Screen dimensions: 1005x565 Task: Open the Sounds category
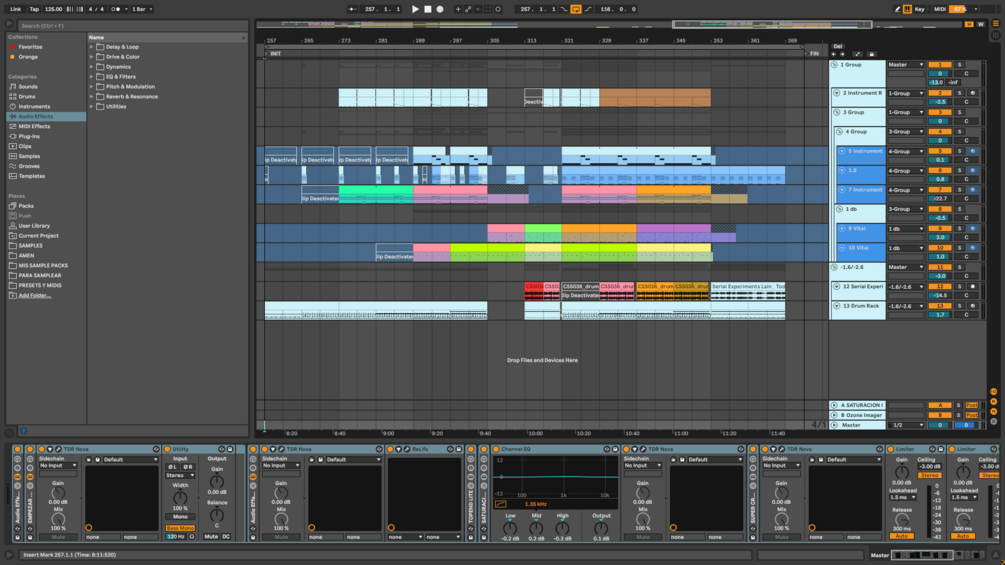pyautogui.click(x=28, y=86)
